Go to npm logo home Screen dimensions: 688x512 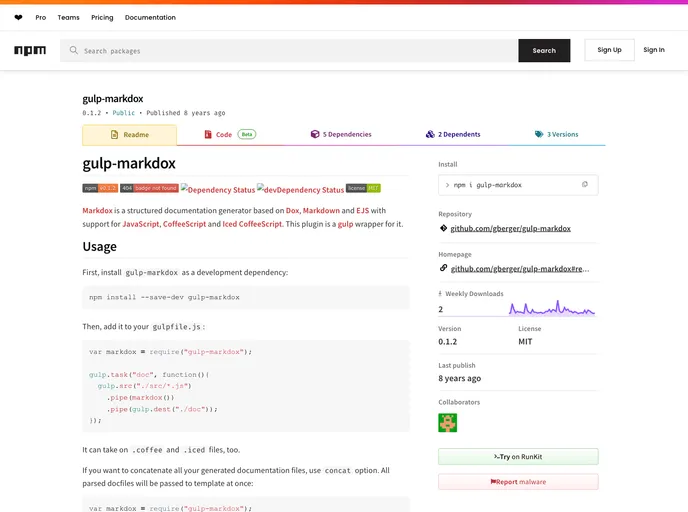(x=30, y=50)
